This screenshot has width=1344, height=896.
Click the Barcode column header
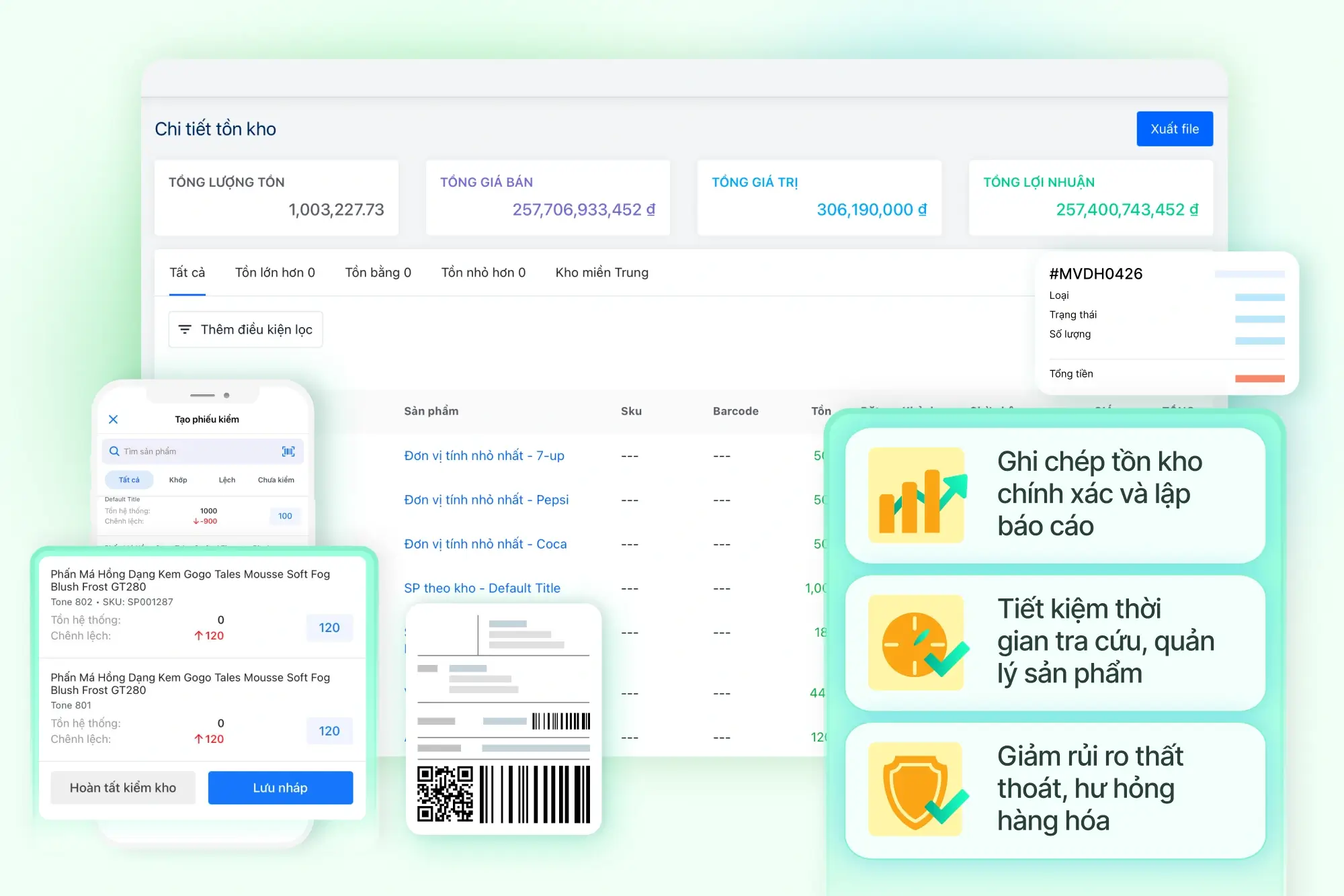pos(736,411)
